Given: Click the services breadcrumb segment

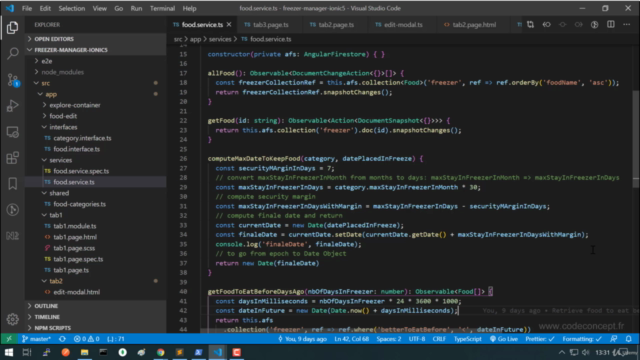Looking at the screenshot, I should [220, 39].
